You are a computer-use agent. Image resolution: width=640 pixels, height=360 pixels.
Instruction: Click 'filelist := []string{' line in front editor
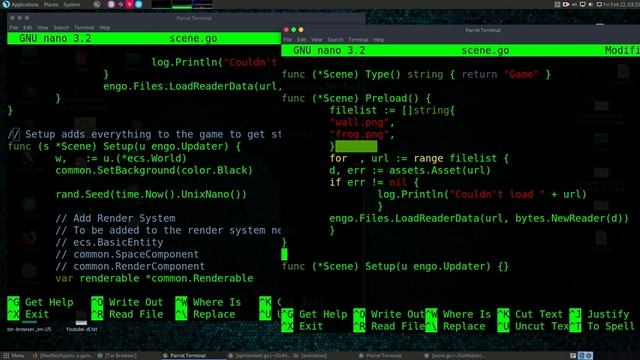point(392,110)
